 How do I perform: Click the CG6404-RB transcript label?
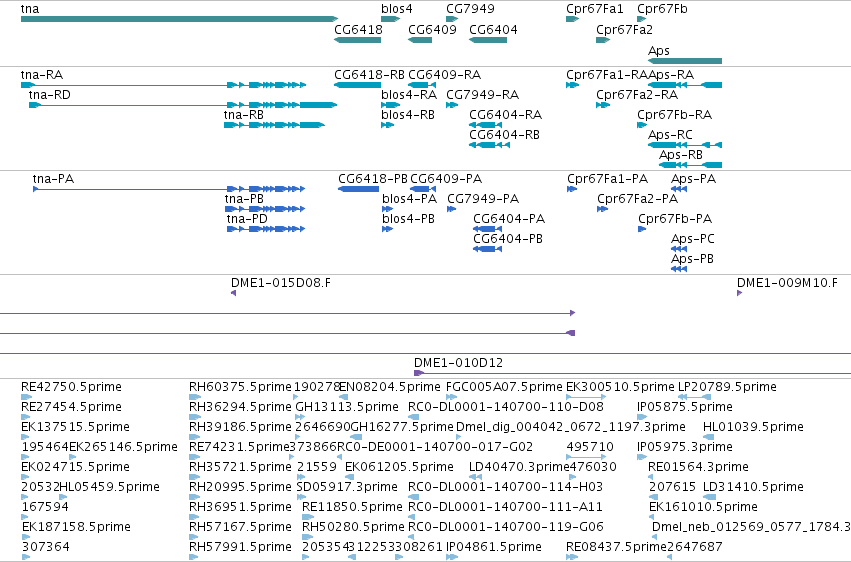504,135
